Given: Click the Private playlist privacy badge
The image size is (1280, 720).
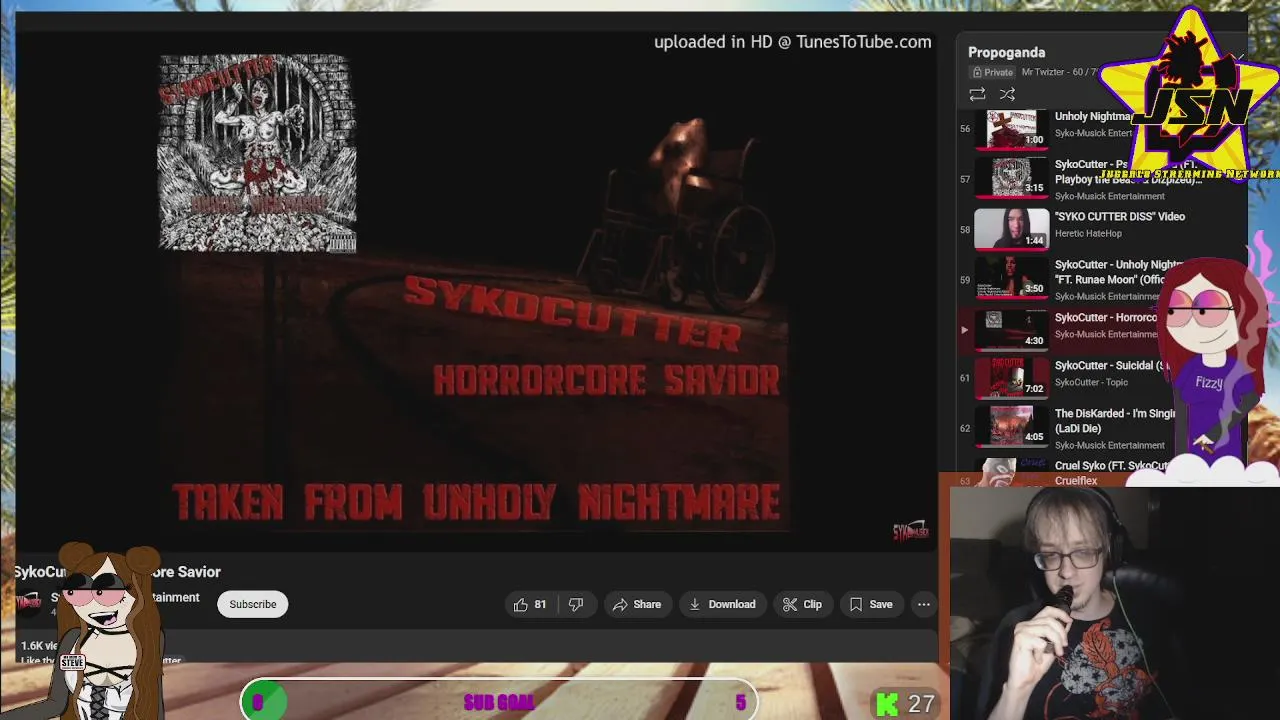Looking at the screenshot, I should coord(992,72).
